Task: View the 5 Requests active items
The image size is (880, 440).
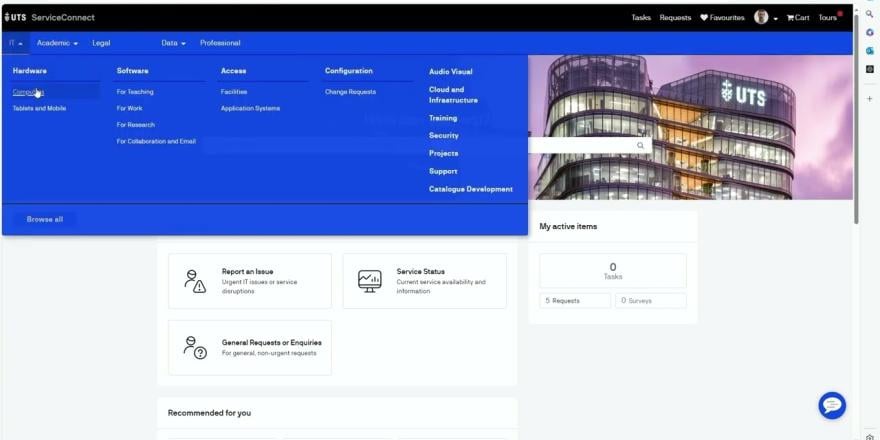Action: click(574, 300)
